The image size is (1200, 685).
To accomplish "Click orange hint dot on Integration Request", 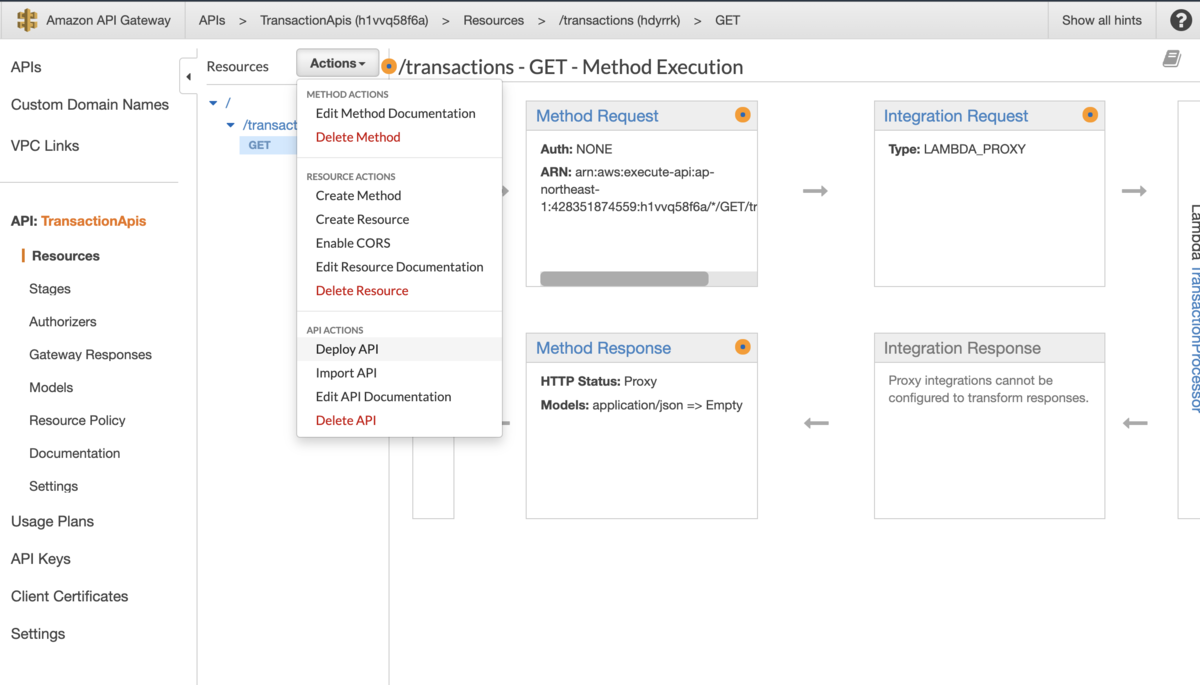I will tap(1090, 115).
